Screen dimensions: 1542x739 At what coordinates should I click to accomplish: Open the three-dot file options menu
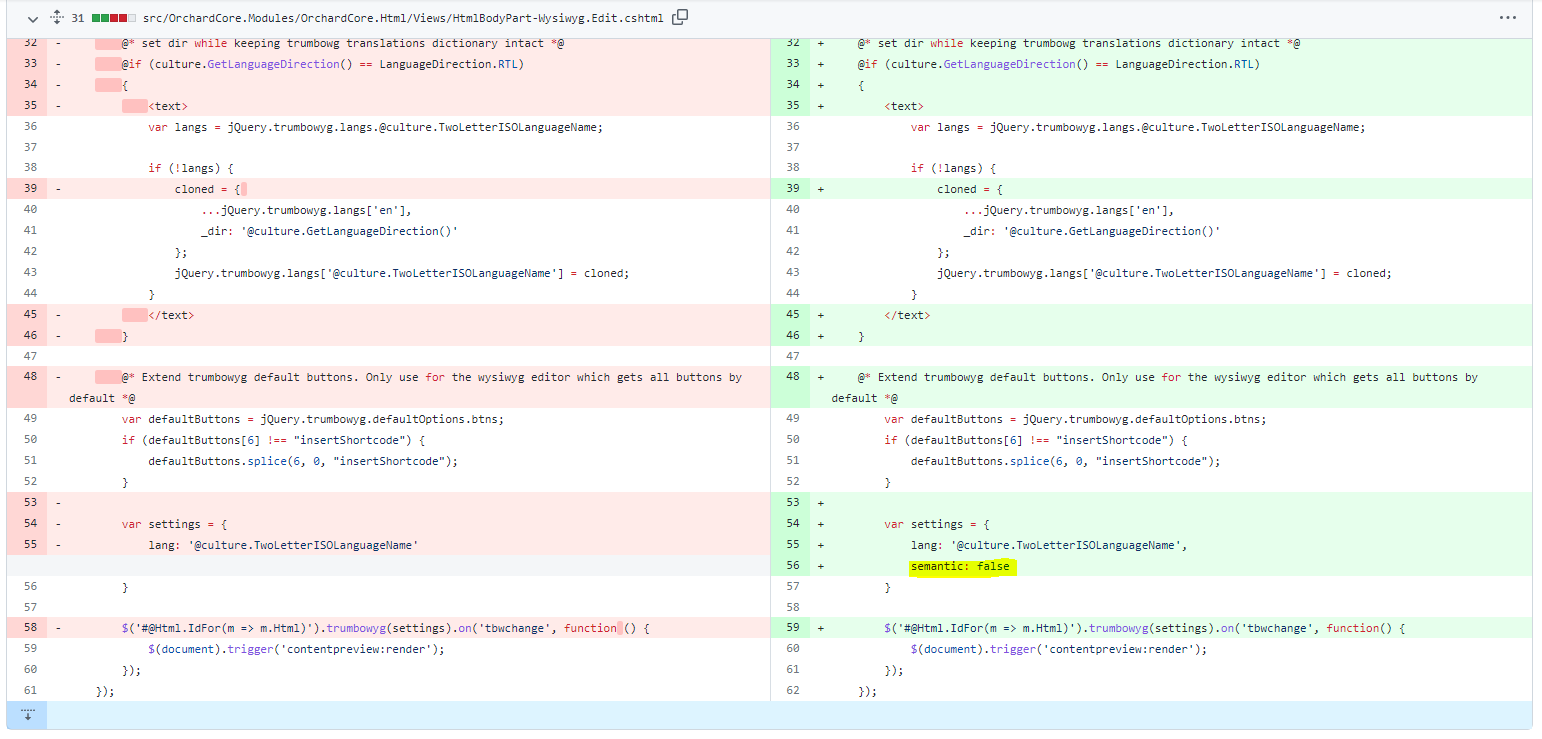(1507, 18)
